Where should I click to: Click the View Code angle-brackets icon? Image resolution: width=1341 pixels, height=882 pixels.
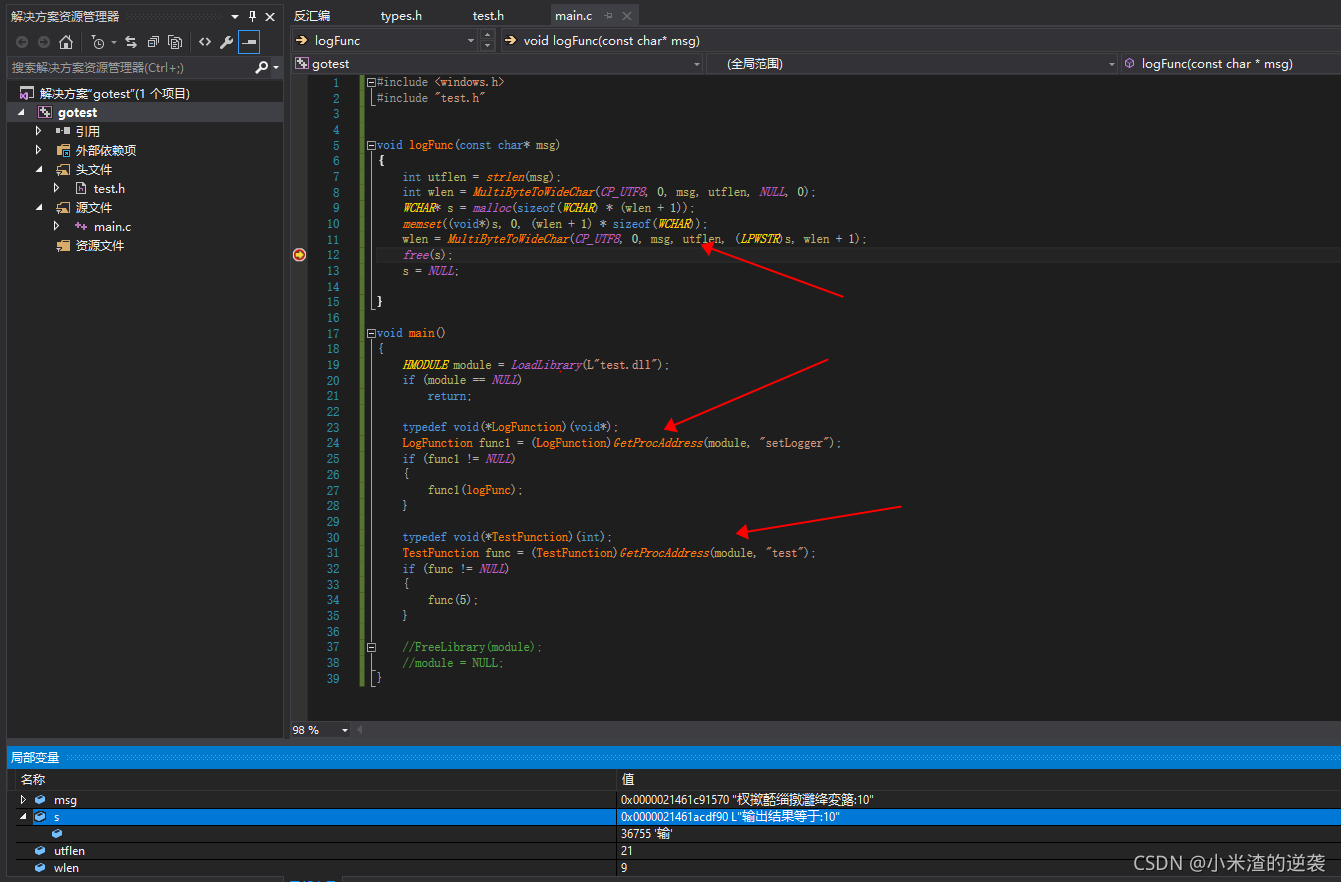(x=205, y=42)
